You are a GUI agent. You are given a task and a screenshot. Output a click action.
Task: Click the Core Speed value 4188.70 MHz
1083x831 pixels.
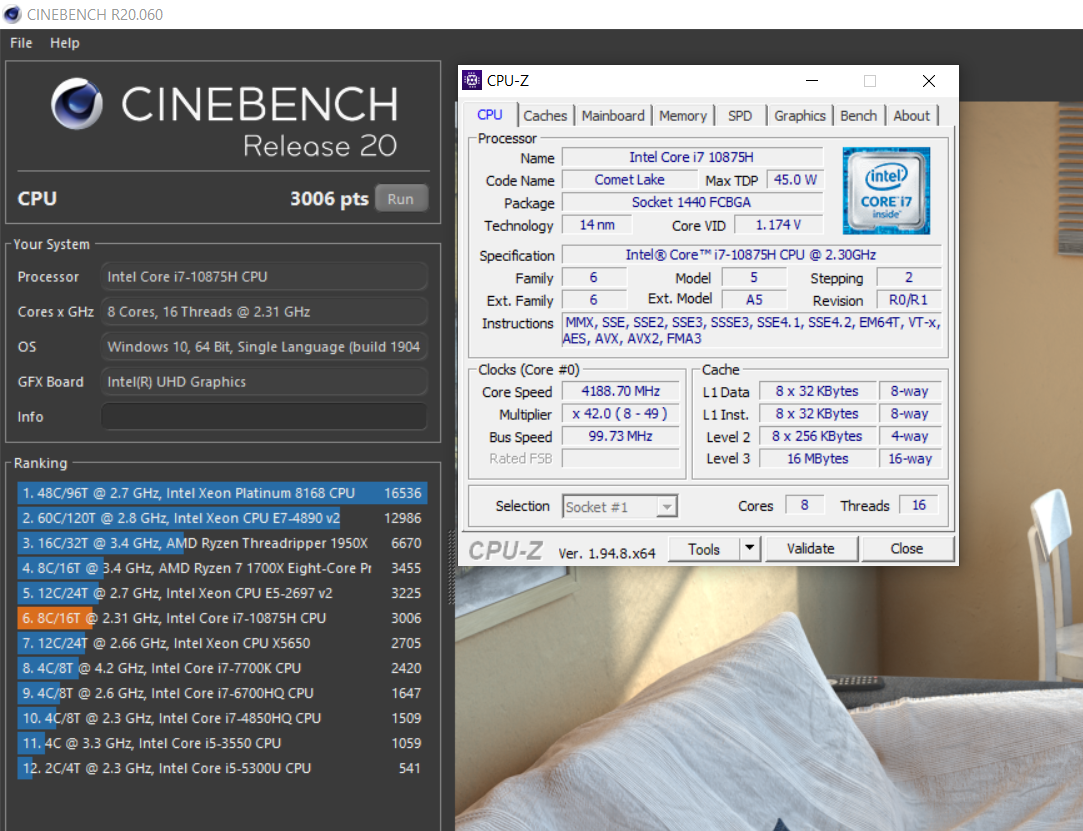click(620, 391)
